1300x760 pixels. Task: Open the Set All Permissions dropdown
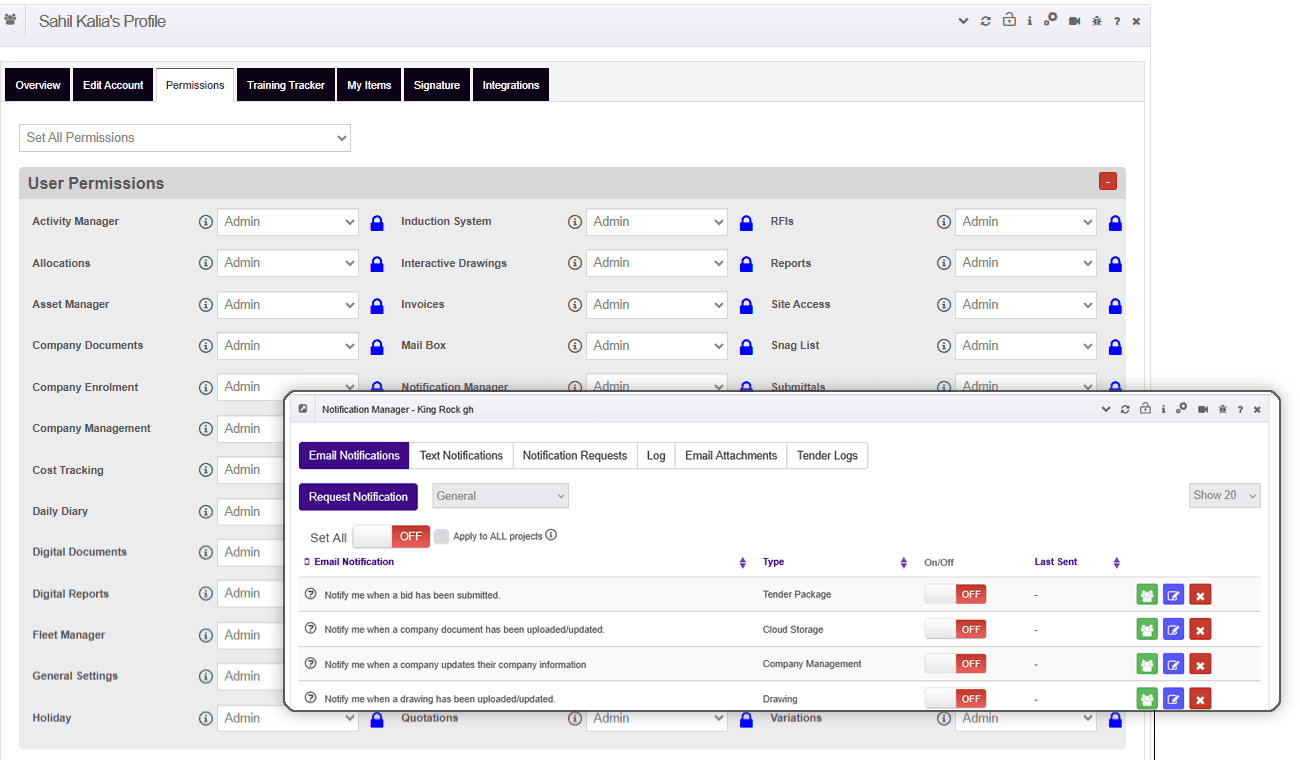(185, 138)
